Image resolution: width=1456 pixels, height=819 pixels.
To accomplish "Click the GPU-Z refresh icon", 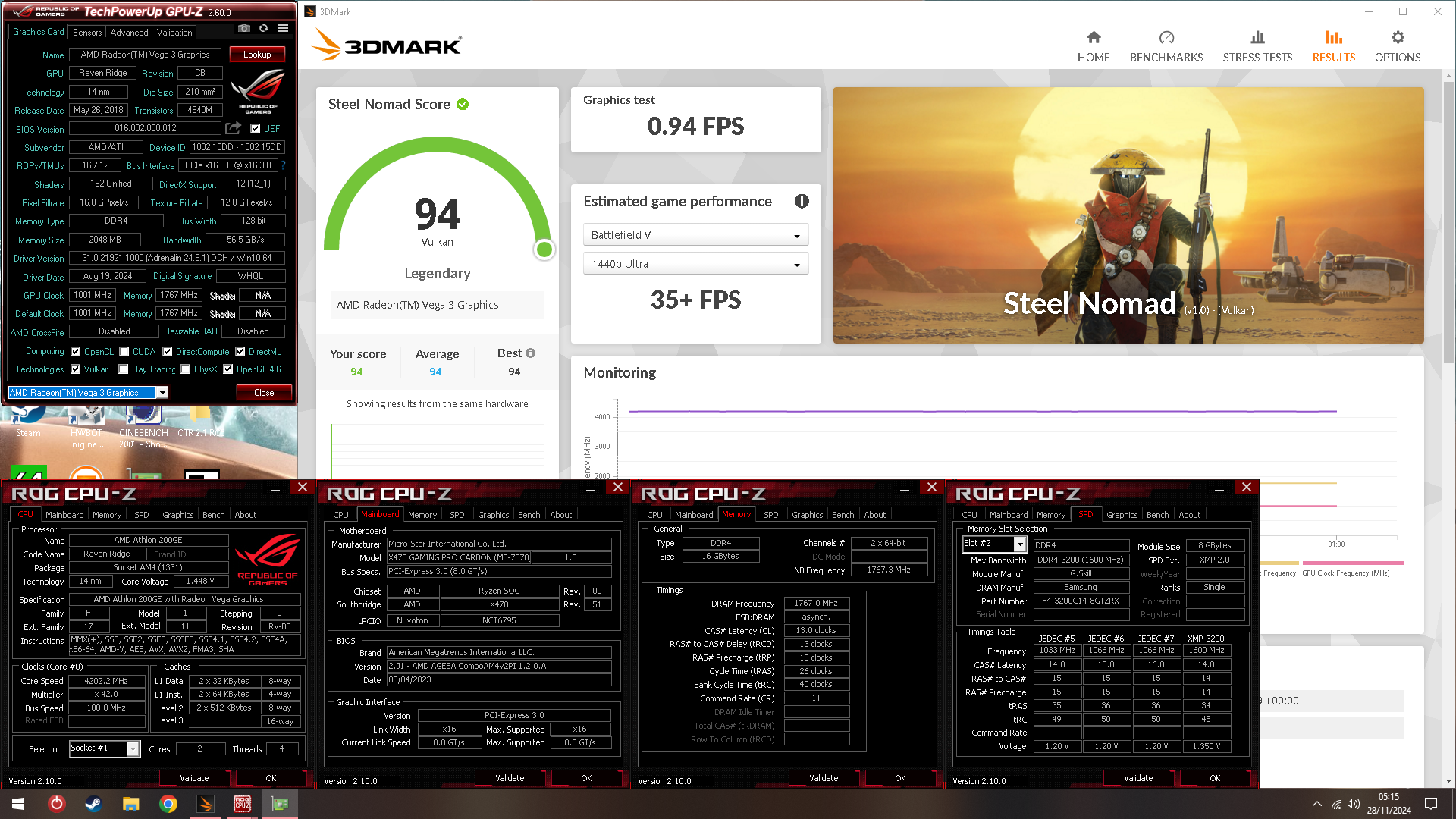I will [263, 29].
